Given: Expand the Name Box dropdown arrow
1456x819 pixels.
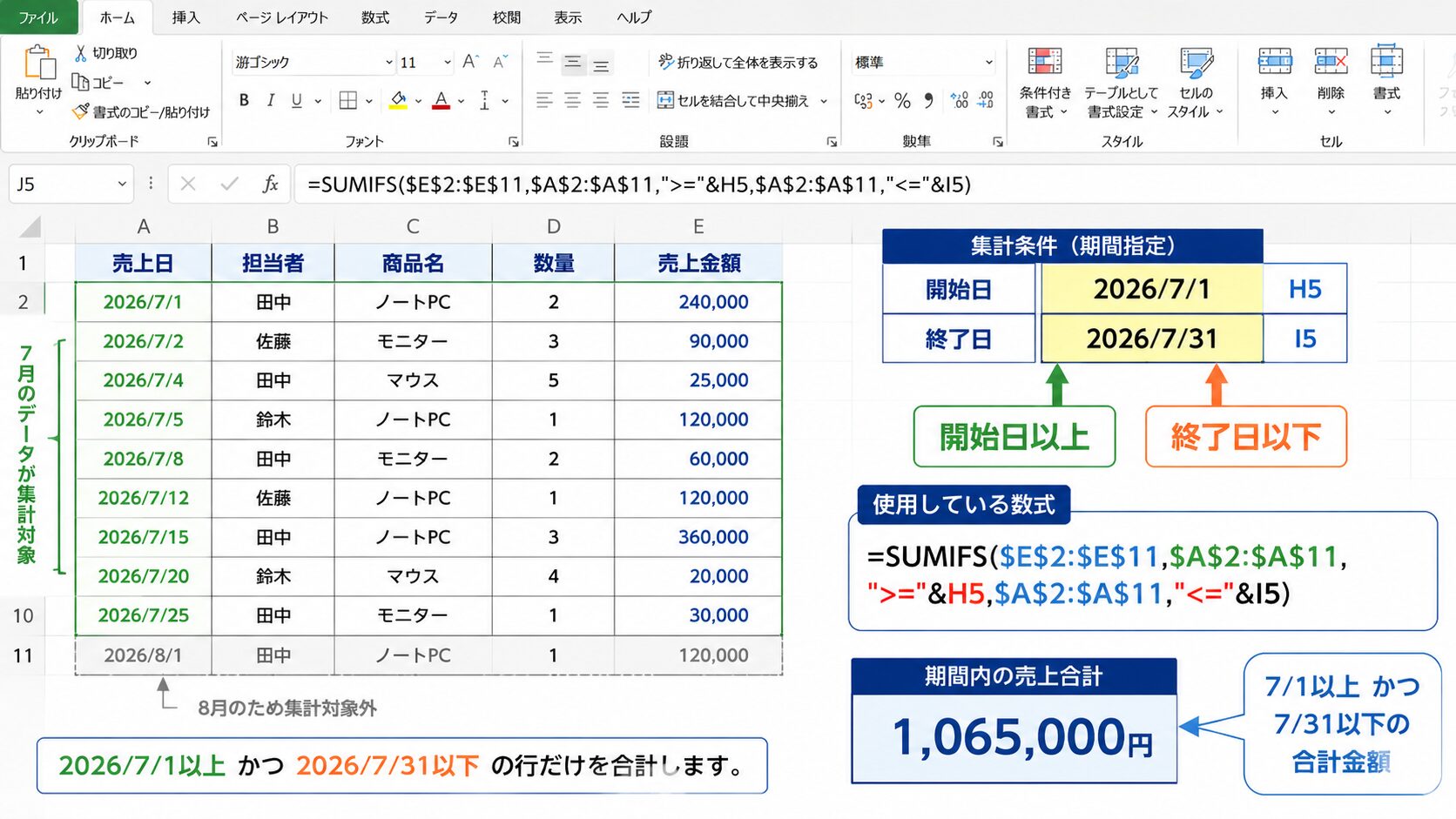Looking at the screenshot, I should pyautogui.click(x=122, y=184).
